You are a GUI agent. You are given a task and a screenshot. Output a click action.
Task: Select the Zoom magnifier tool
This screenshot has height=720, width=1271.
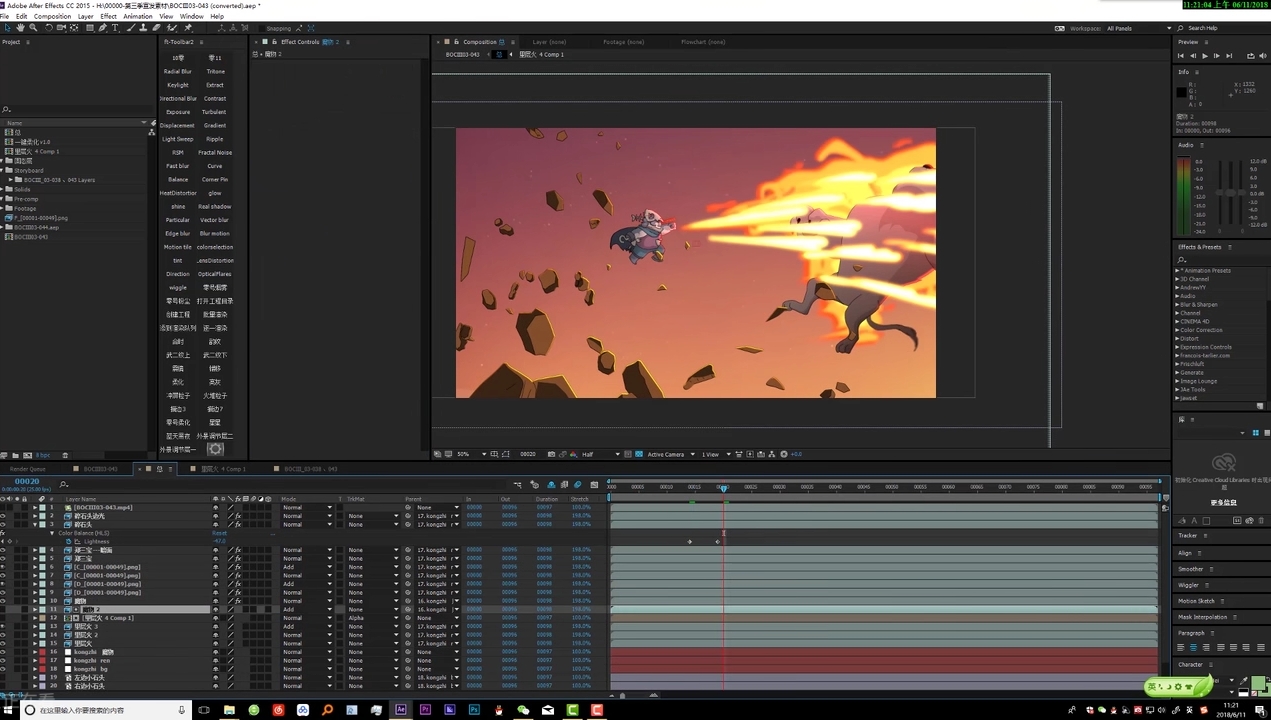33,28
